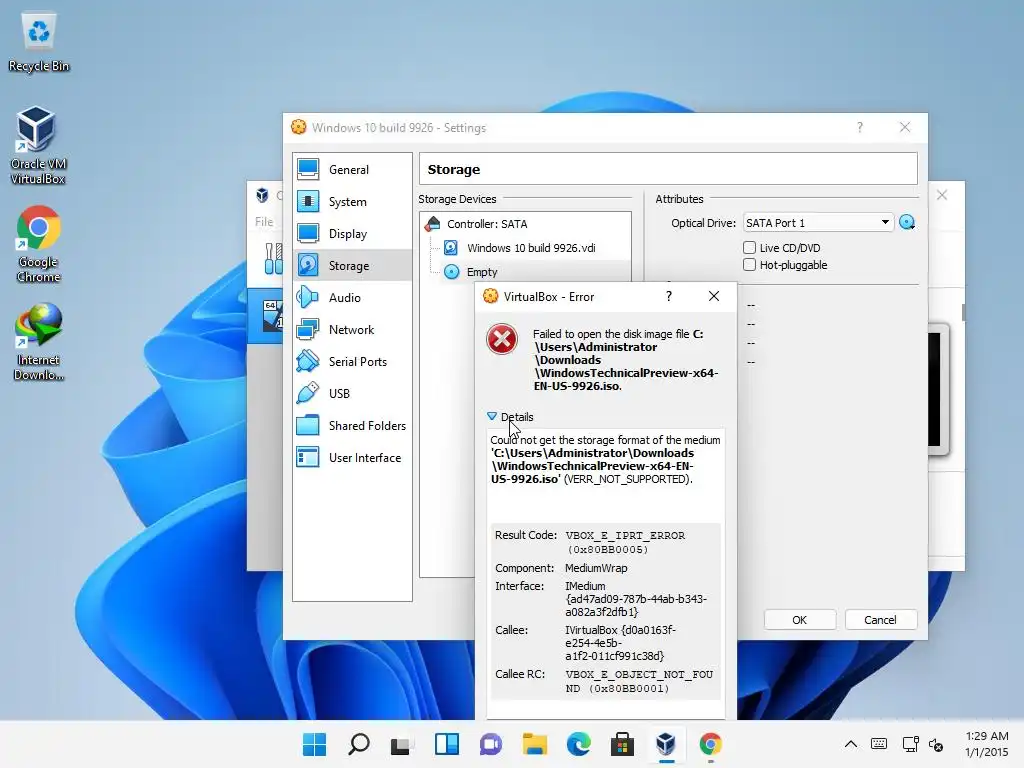Click the help button in Settings title bar
1024x768 pixels.
859,127
